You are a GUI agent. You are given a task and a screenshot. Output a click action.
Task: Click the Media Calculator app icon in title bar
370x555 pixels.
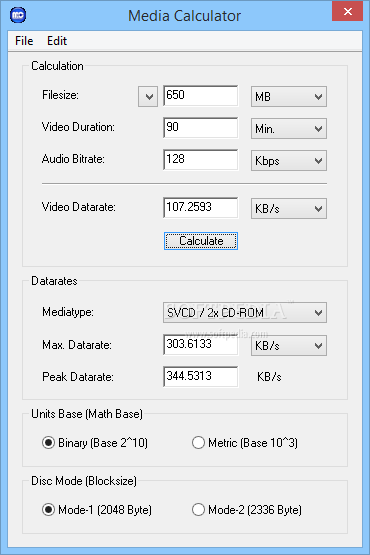coord(18,15)
